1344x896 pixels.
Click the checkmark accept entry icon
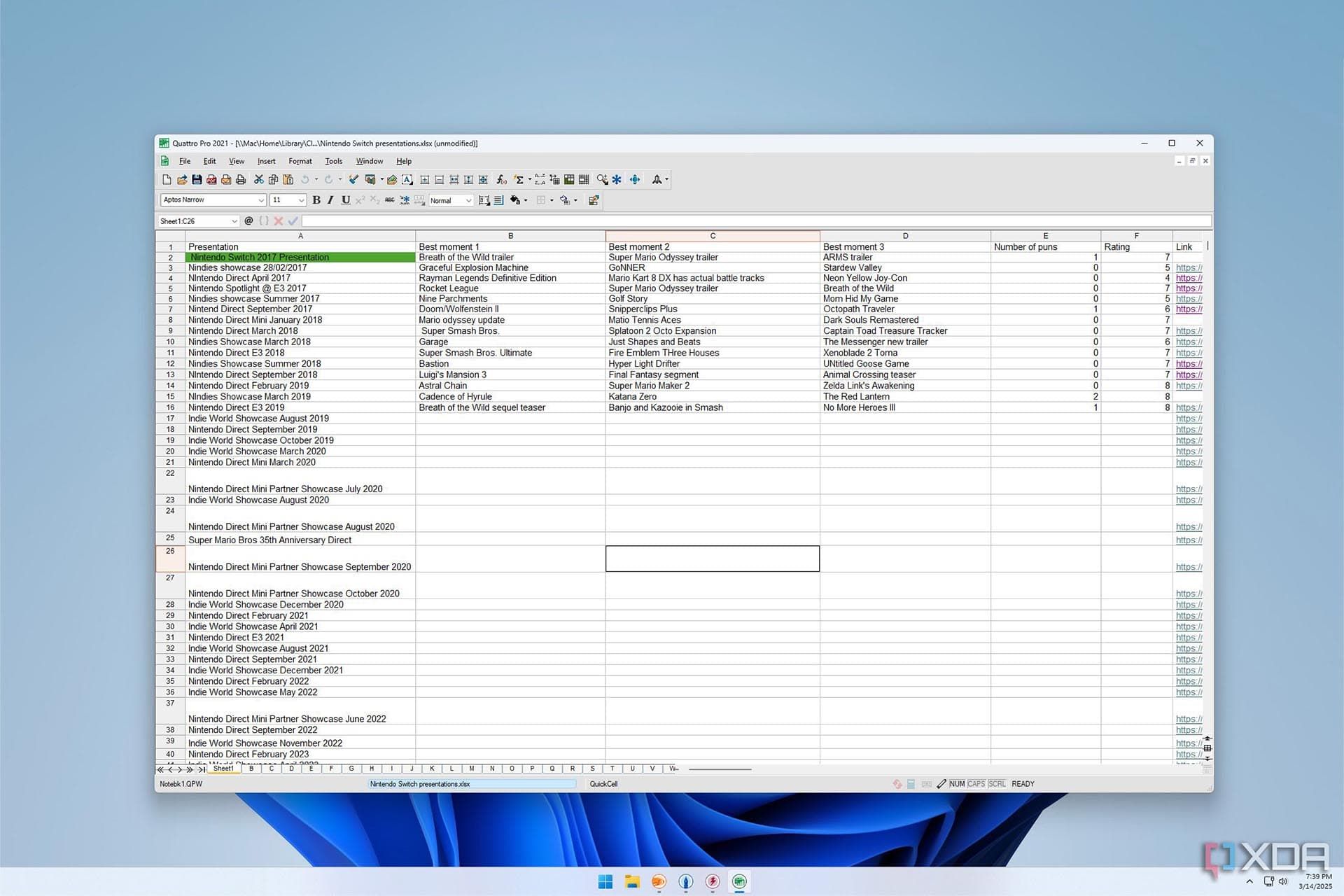[293, 220]
